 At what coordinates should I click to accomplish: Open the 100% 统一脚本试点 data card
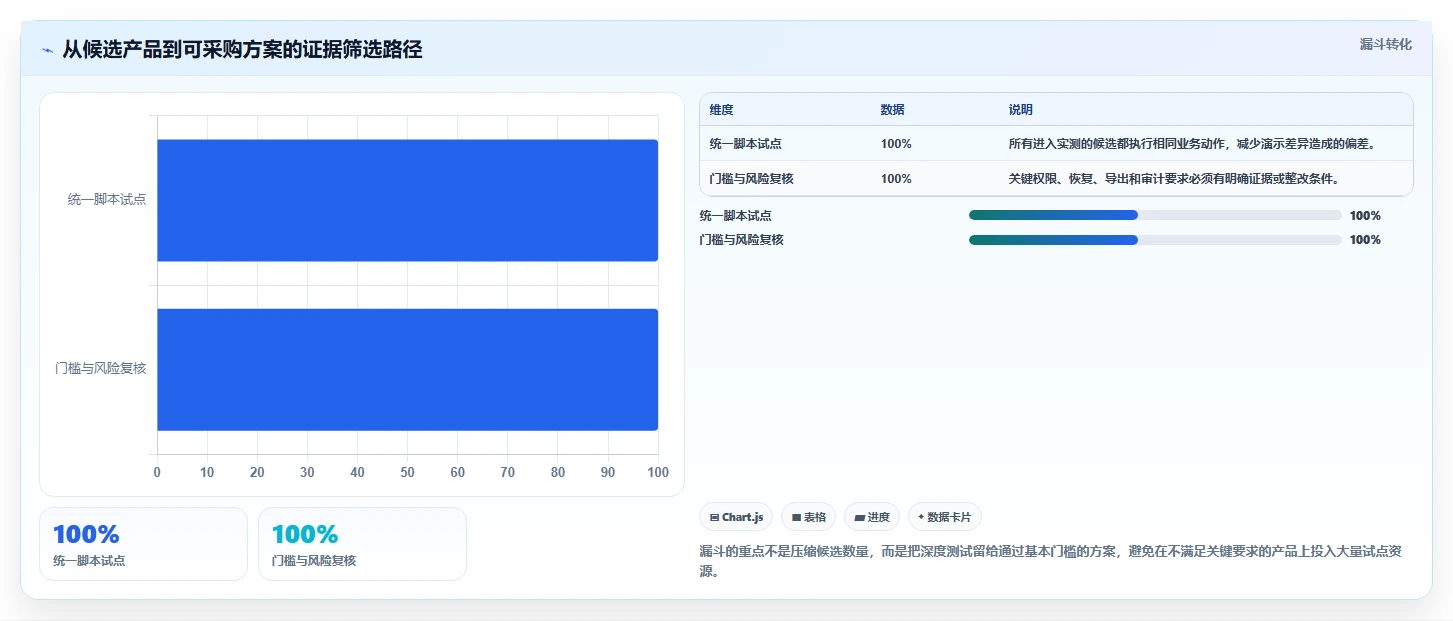click(143, 544)
